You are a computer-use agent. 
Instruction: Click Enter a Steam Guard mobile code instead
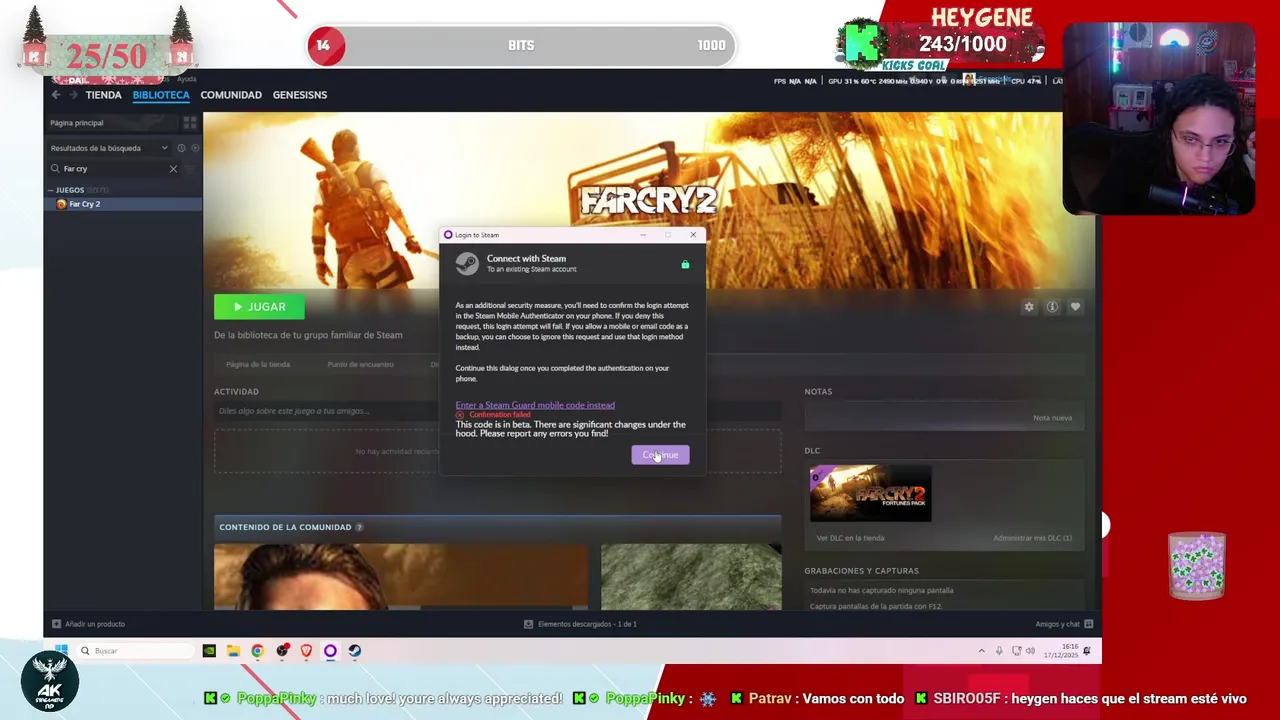tap(535, 405)
